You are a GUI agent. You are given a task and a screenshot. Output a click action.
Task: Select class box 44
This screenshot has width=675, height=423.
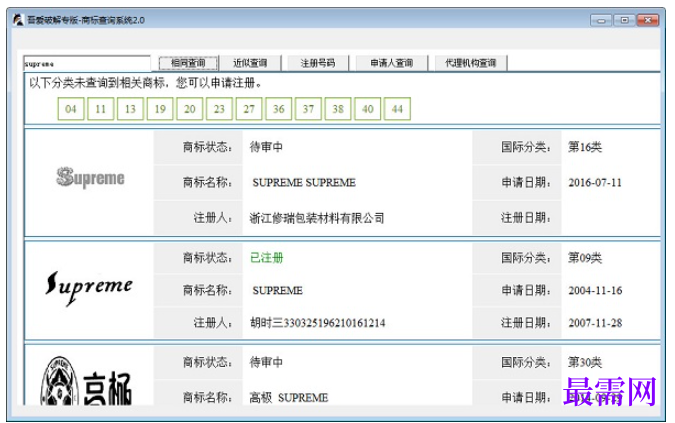[x=397, y=109]
